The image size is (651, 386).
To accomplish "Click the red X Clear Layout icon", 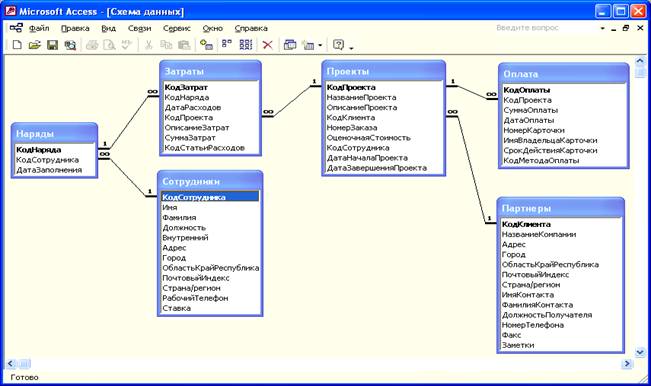I will [268, 45].
